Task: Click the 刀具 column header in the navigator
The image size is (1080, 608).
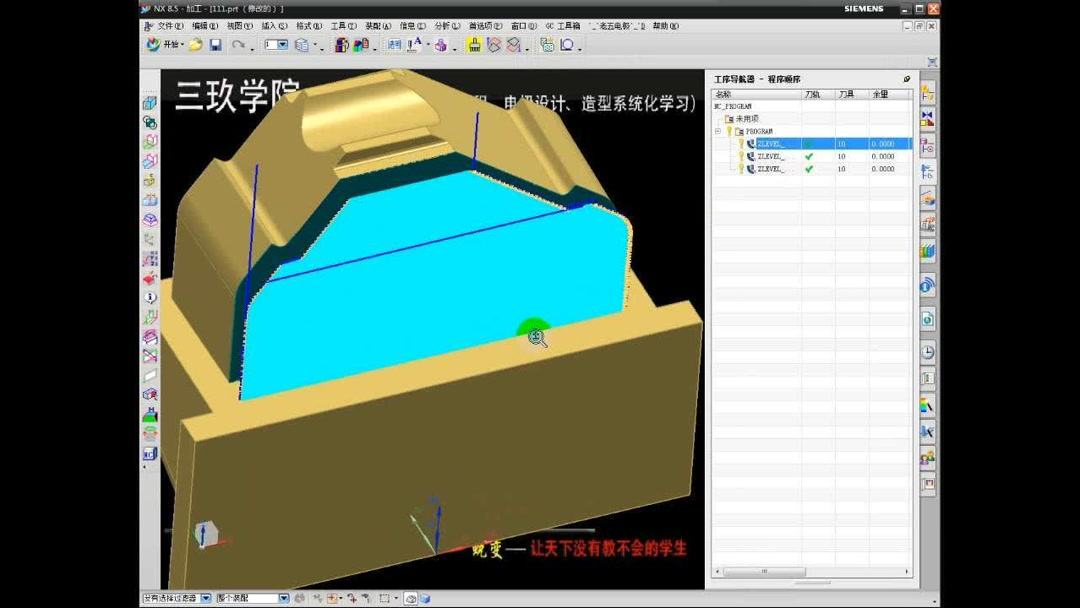Action: 847,93
